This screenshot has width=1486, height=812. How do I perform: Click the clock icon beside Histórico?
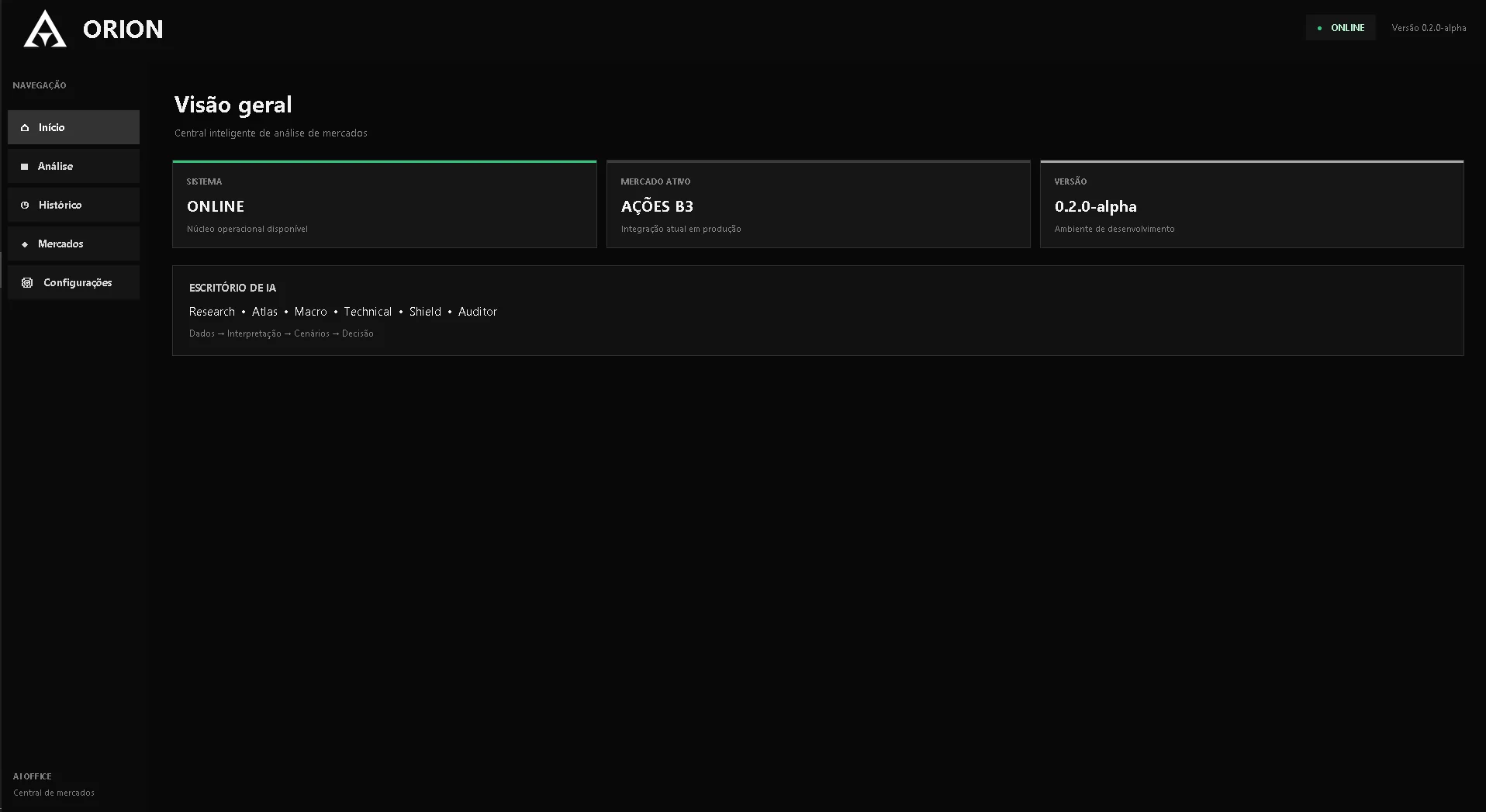tap(25, 206)
